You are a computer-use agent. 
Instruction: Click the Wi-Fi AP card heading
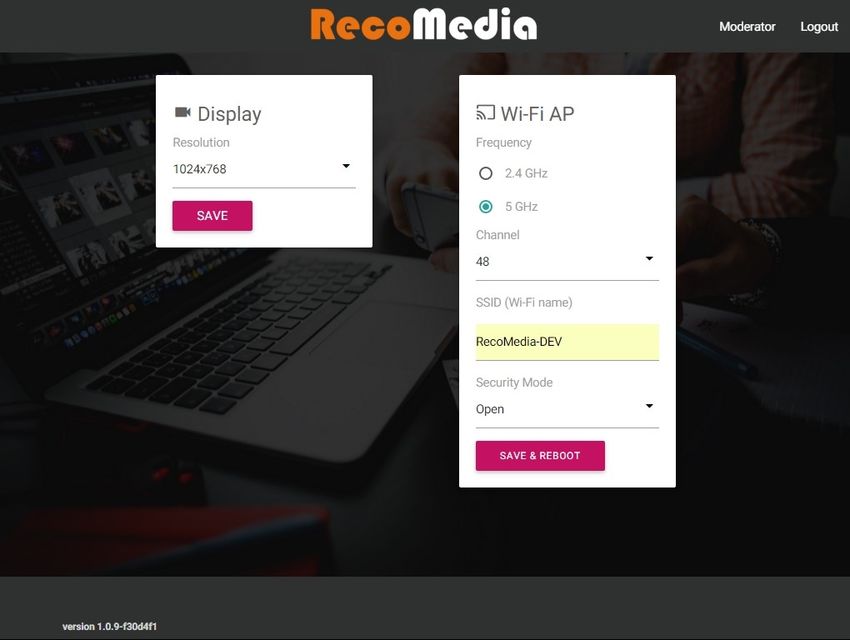pos(537,113)
